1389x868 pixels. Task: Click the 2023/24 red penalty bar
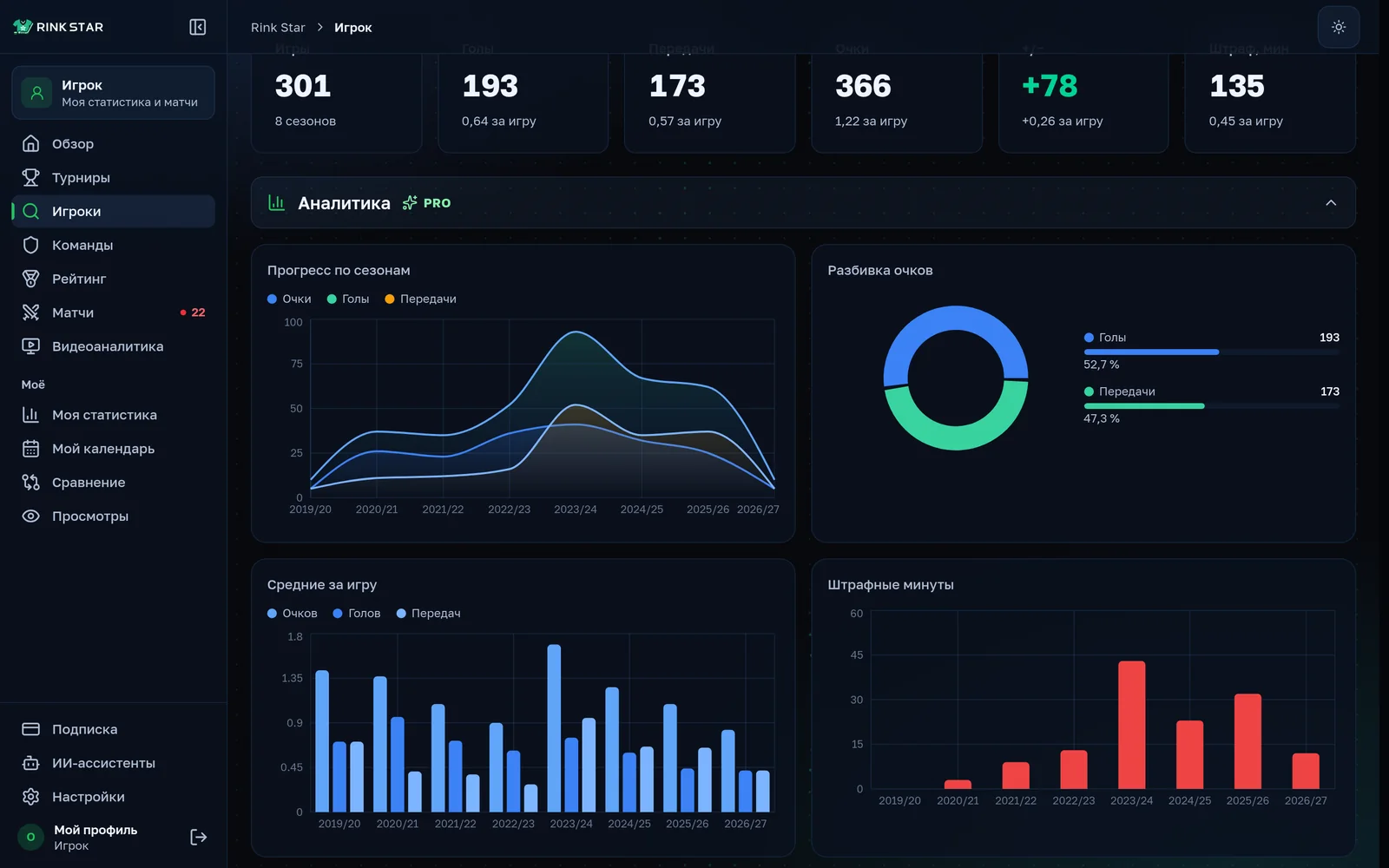pos(1132,725)
